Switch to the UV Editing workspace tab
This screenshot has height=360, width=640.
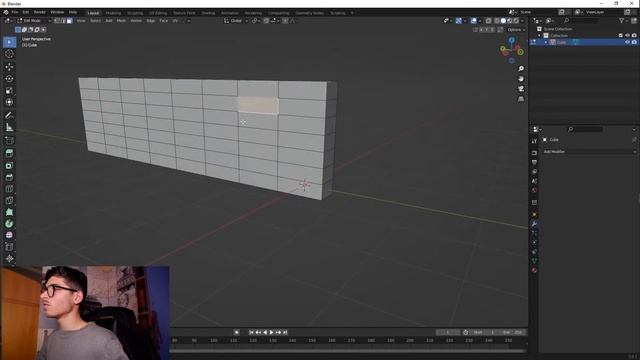[158, 13]
